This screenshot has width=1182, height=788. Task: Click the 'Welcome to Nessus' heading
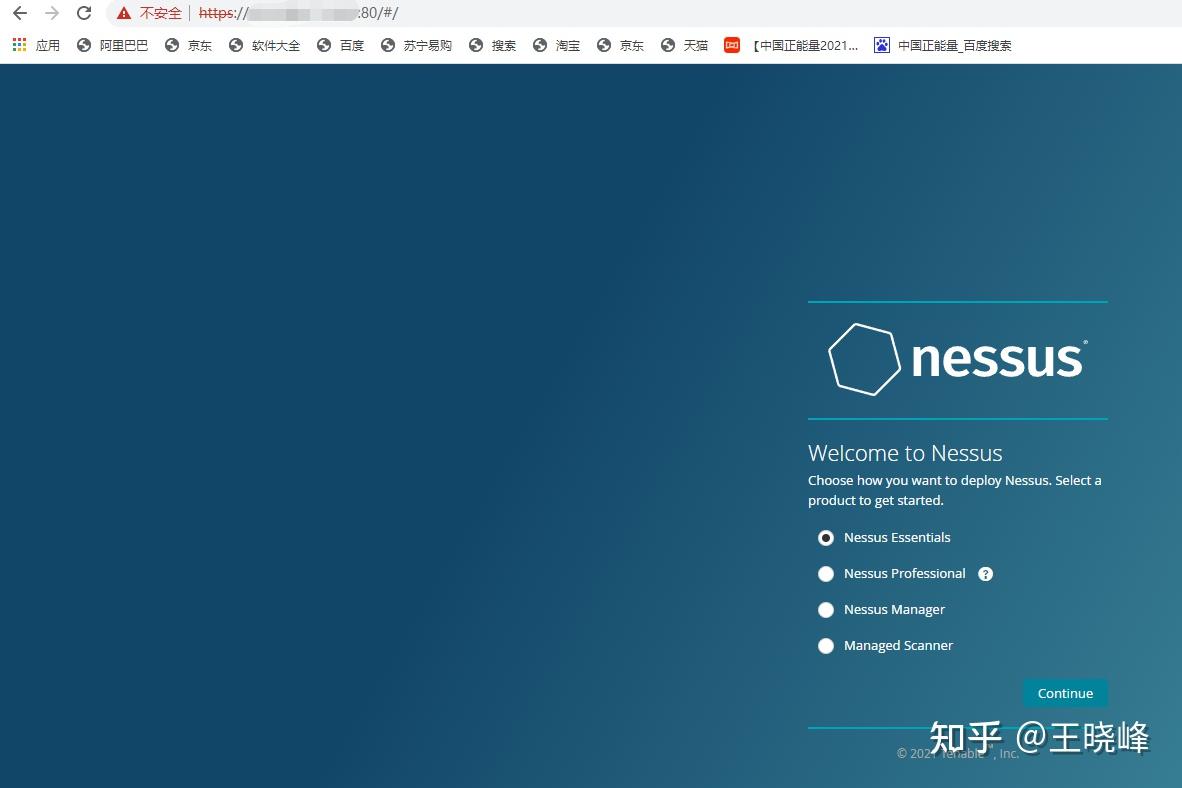[905, 452]
